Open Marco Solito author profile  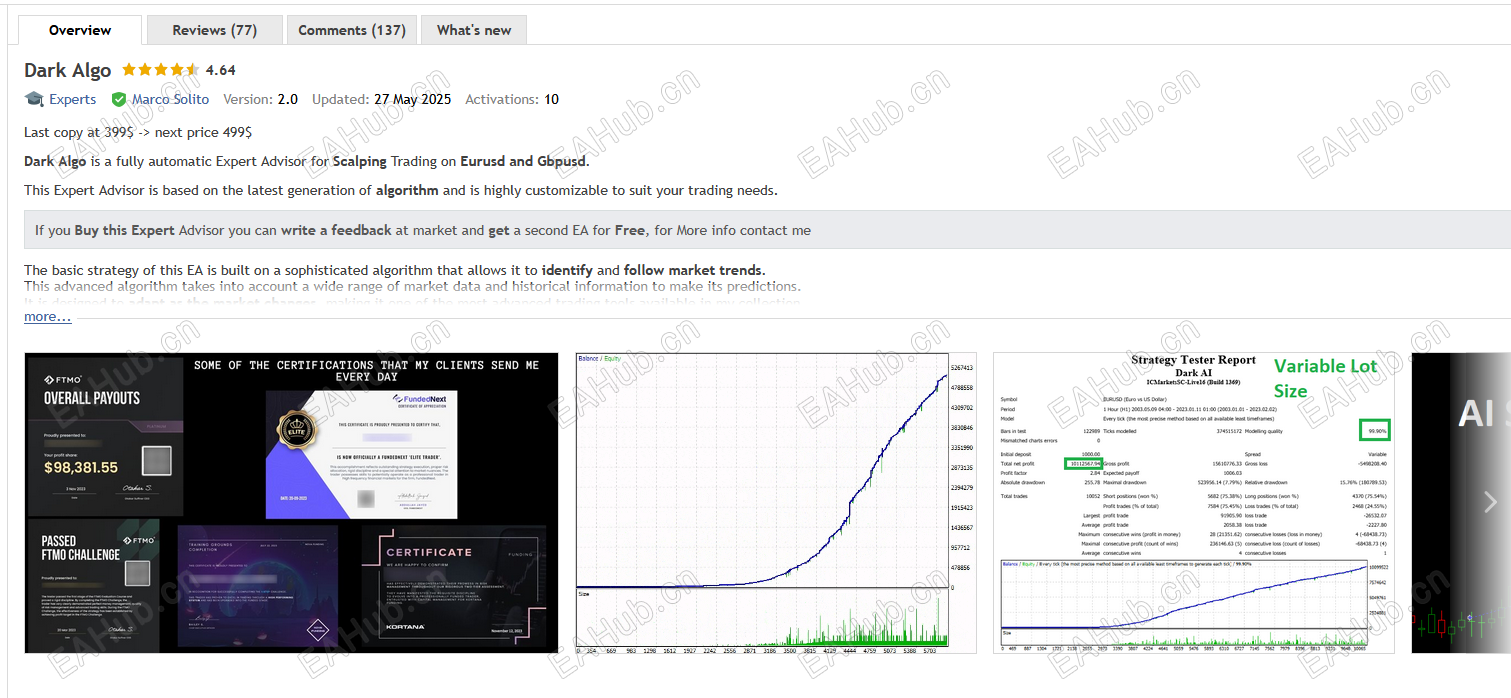tap(171, 99)
